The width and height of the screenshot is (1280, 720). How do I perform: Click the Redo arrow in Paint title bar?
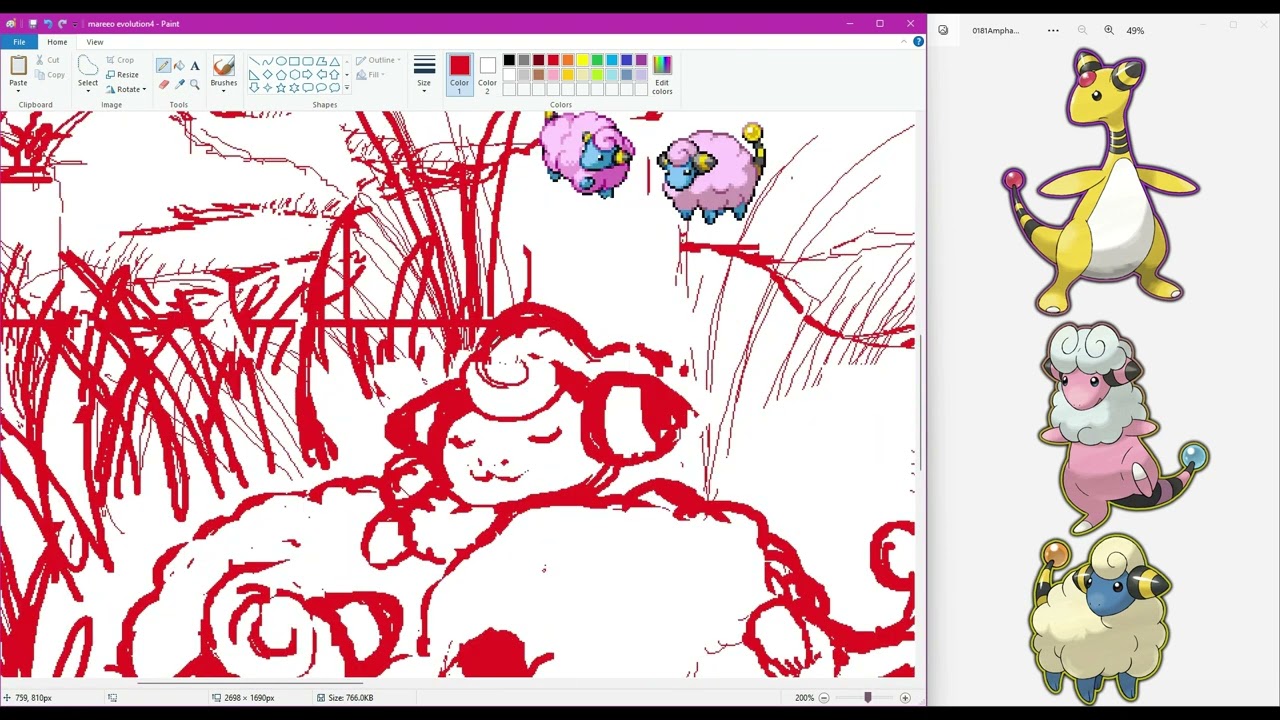coord(61,23)
